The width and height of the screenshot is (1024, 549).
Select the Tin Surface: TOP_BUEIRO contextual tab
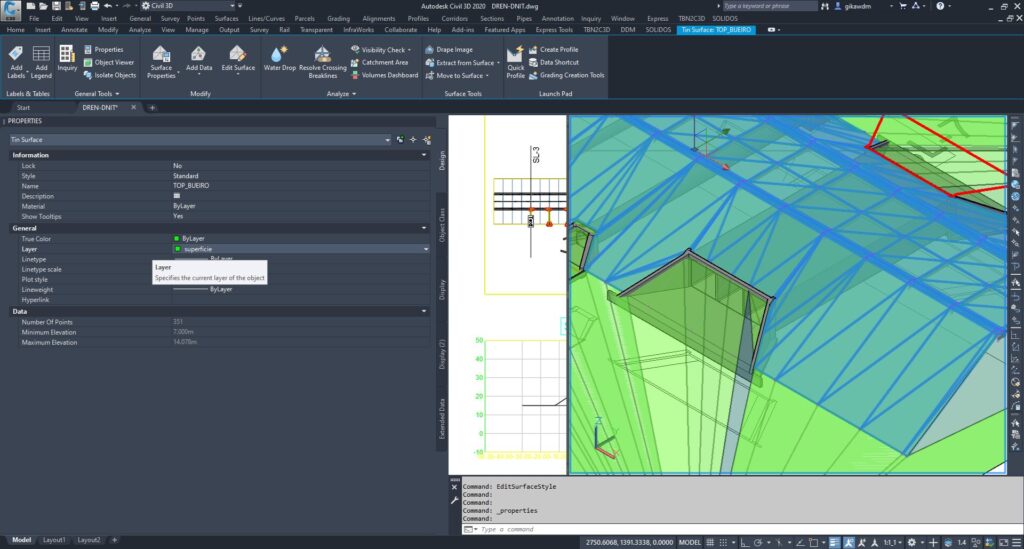pos(716,30)
